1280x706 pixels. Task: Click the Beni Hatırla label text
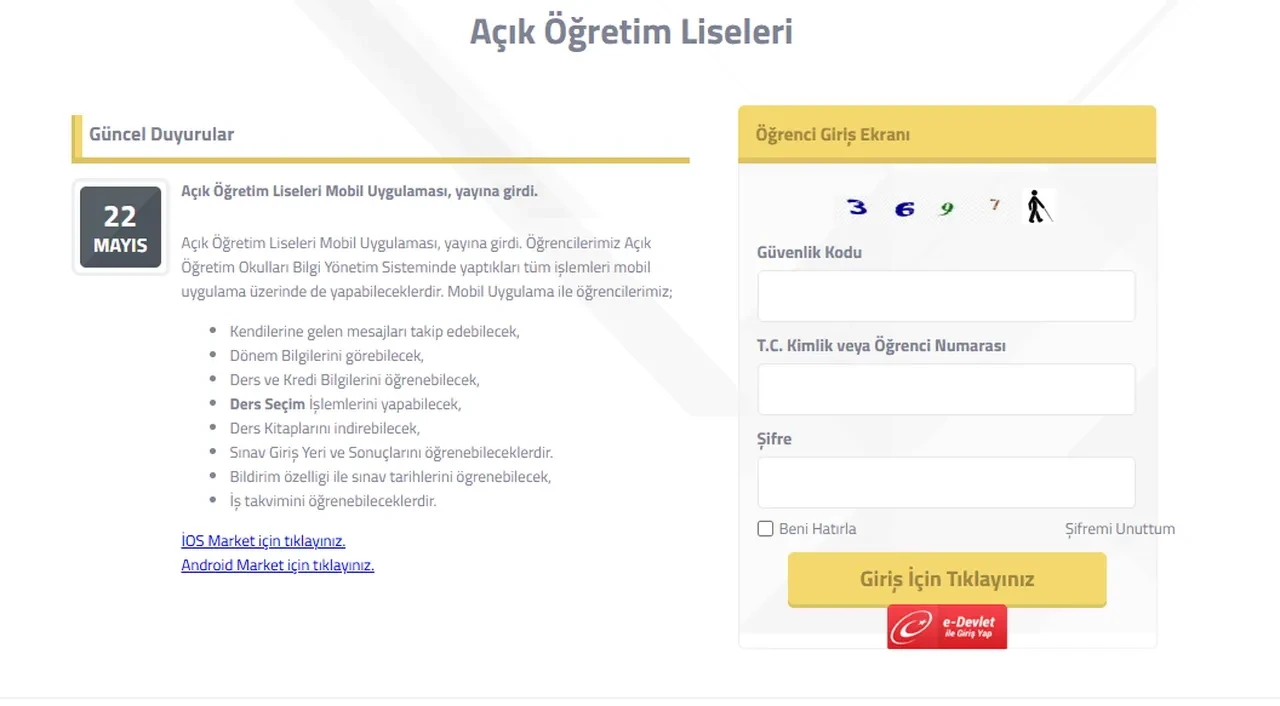pyautogui.click(x=817, y=529)
